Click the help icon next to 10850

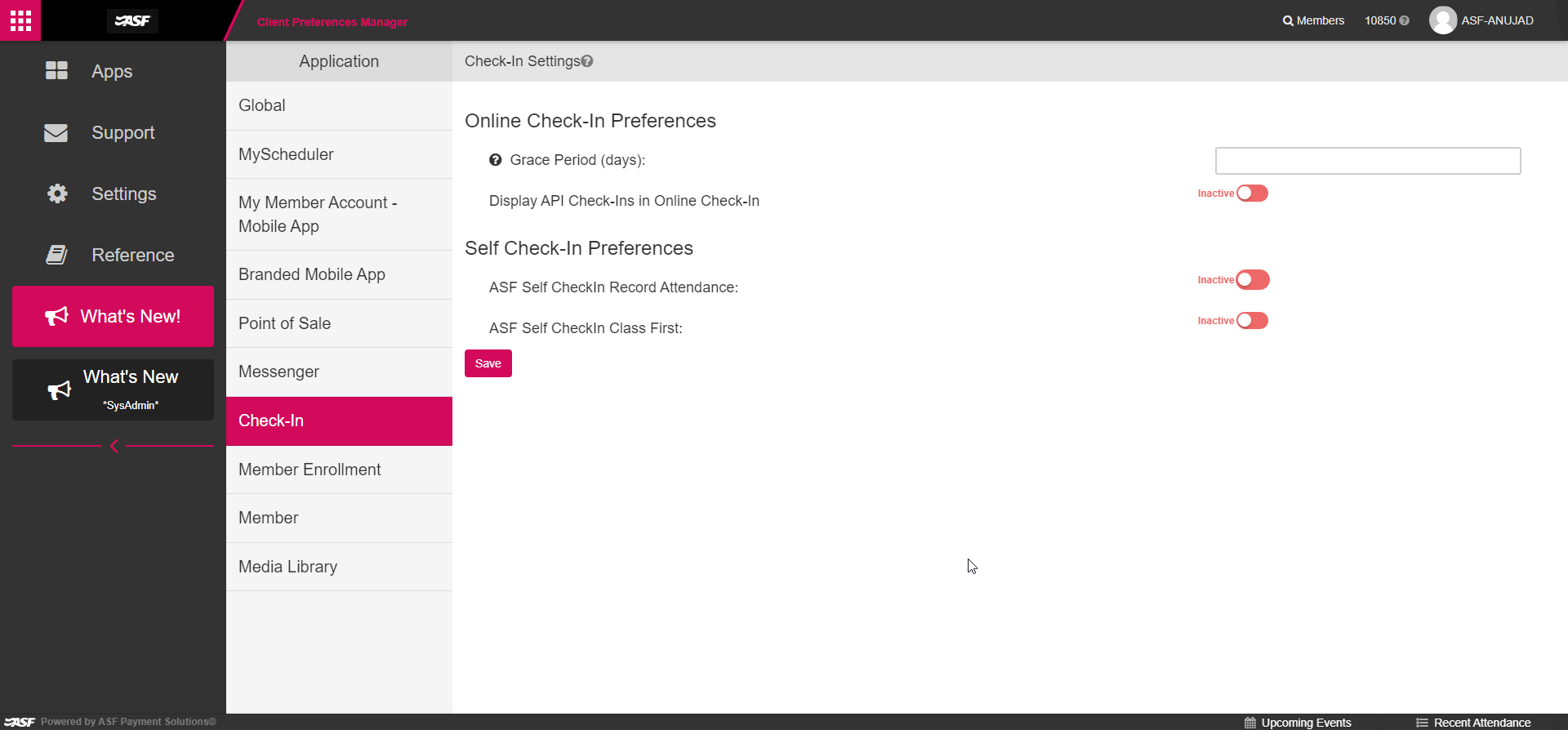tap(1405, 20)
